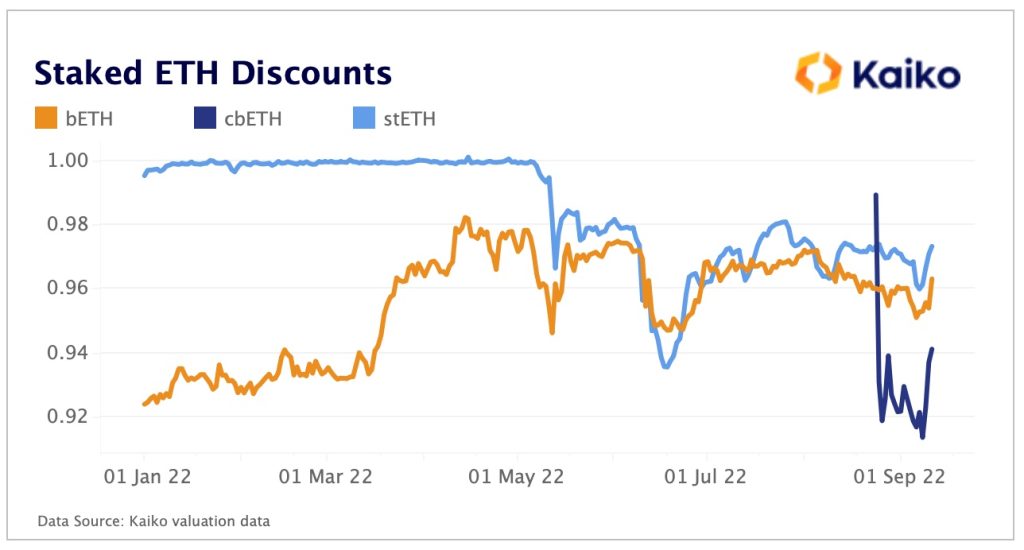Toggle the bETH series legend label
The width and height of the screenshot is (1024, 550).
(x=91, y=120)
